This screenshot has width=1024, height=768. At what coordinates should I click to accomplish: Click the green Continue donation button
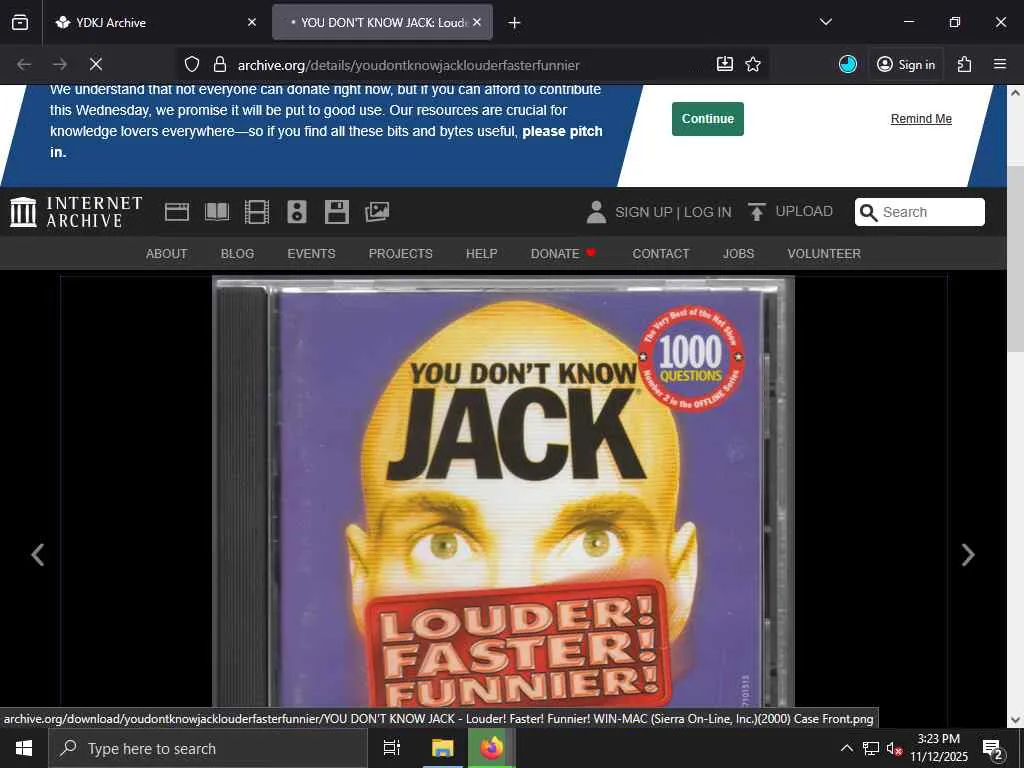pyautogui.click(x=708, y=119)
